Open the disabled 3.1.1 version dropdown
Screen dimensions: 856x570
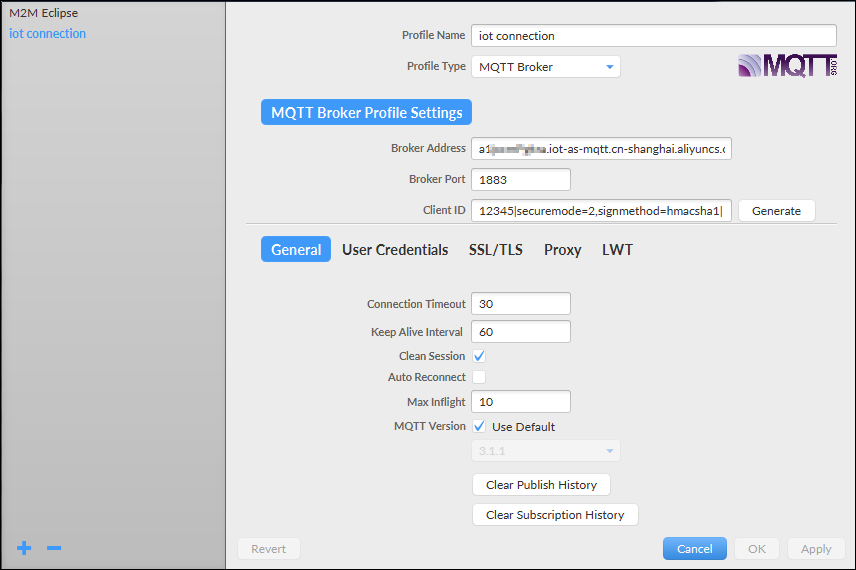pos(546,451)
